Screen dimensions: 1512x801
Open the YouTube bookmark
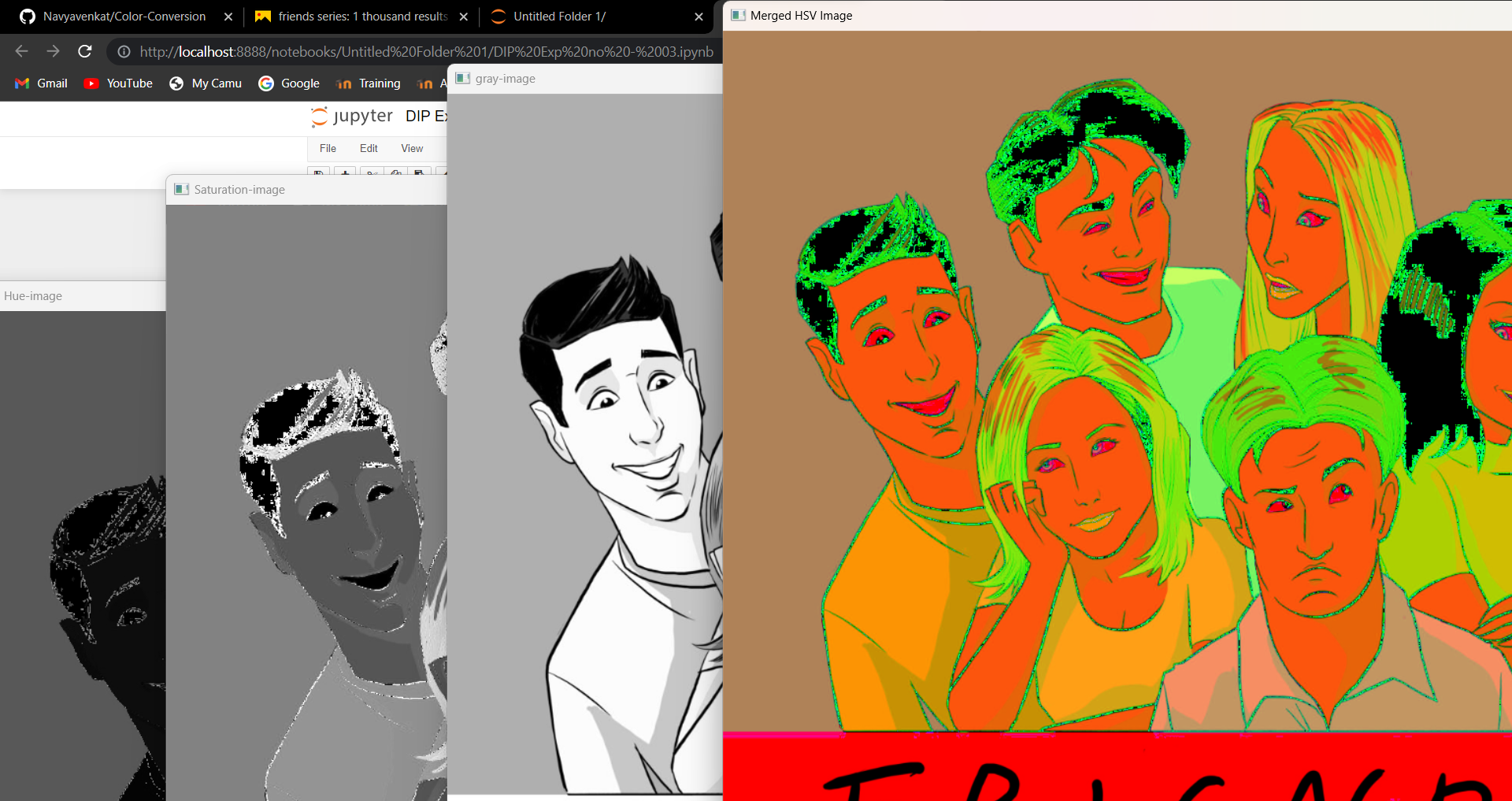[118, 83]
